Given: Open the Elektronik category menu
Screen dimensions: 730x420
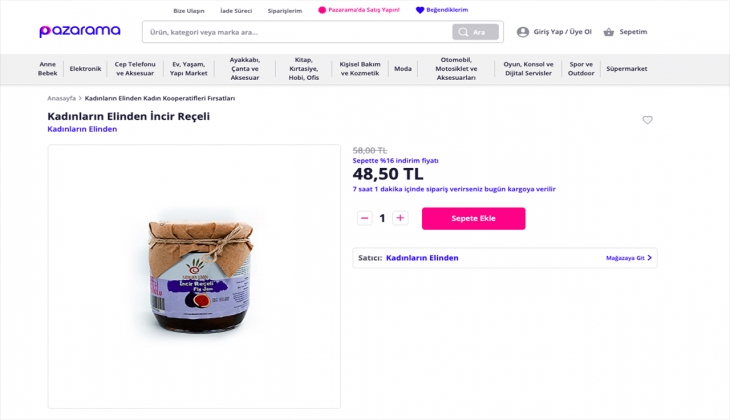Looking at the screenshot, I should [85, 69].
